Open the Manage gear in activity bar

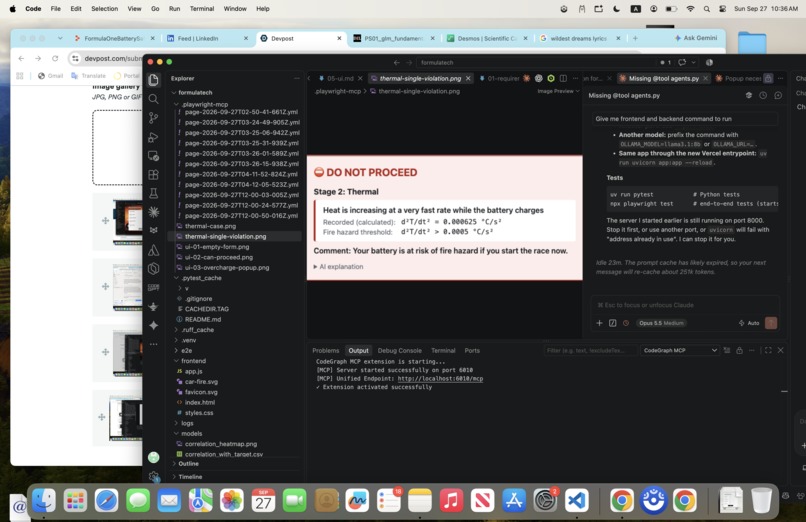click(x=153, y=476)
